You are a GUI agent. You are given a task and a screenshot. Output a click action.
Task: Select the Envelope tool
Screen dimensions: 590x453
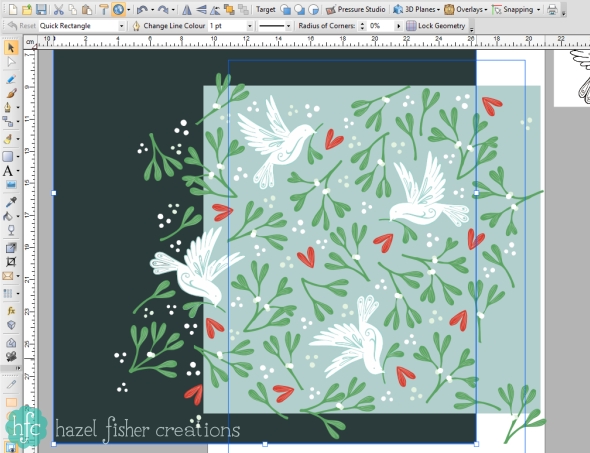point(8,276)
